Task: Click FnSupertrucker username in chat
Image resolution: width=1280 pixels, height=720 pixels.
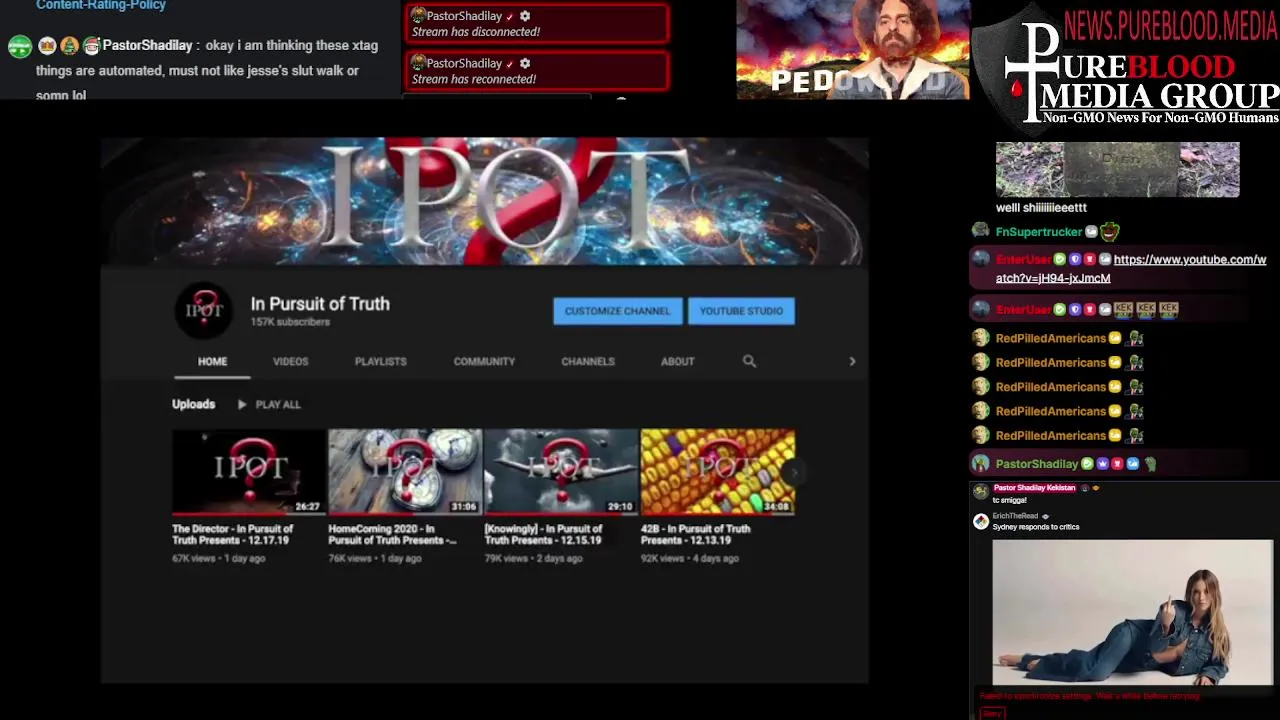Action: click(1038, 232)
